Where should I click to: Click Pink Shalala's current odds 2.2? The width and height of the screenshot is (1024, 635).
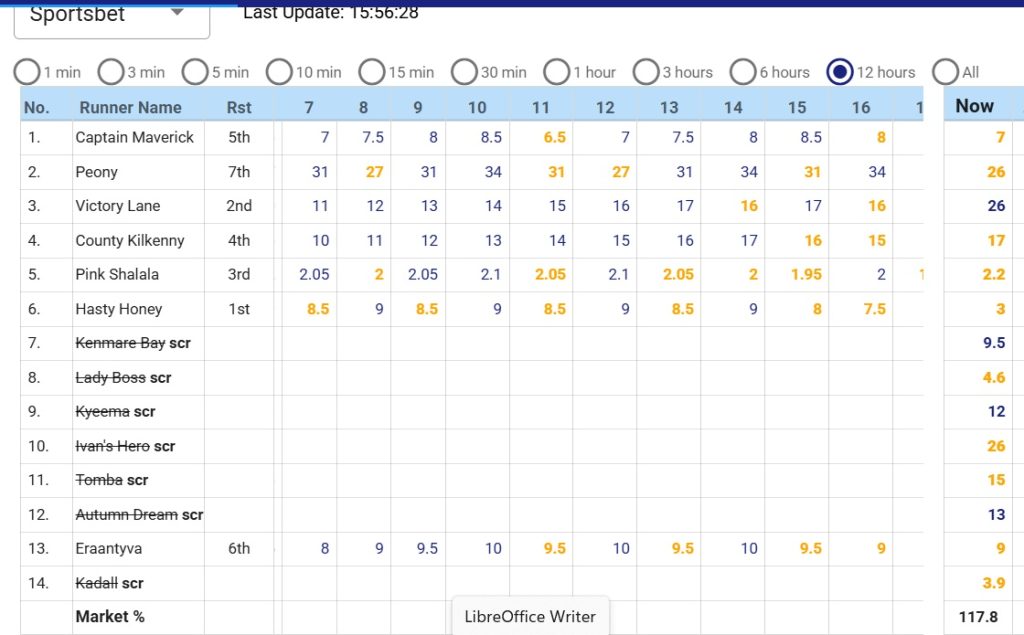993,274
